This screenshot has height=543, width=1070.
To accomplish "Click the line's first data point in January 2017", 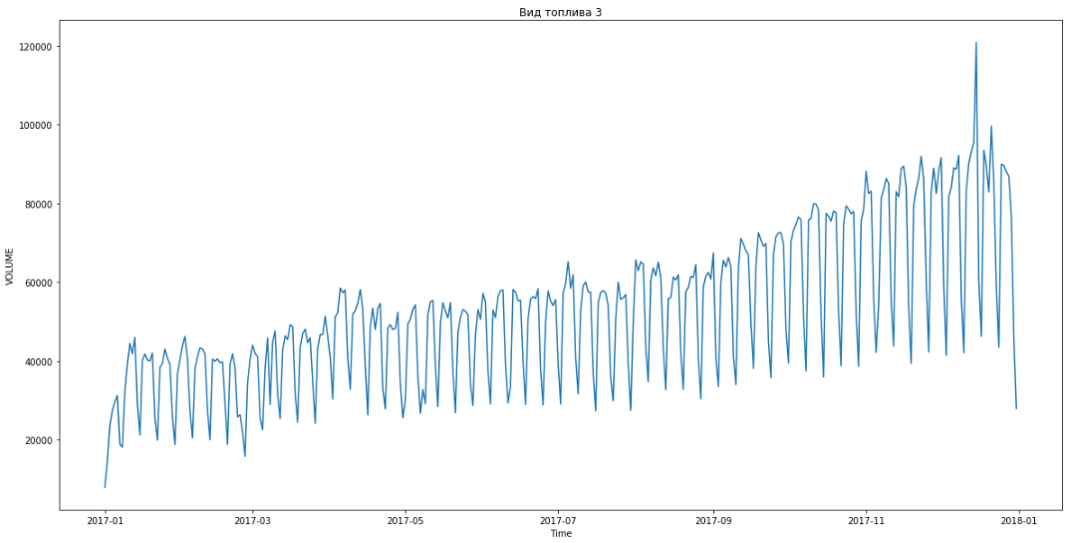I will tap(105, 487).
